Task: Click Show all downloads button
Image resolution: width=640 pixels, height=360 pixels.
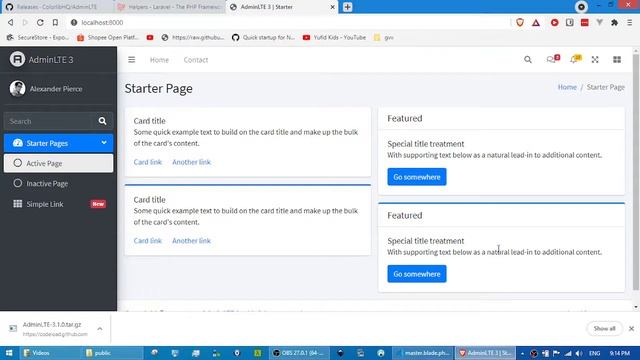Action: [x=604, y=329]
